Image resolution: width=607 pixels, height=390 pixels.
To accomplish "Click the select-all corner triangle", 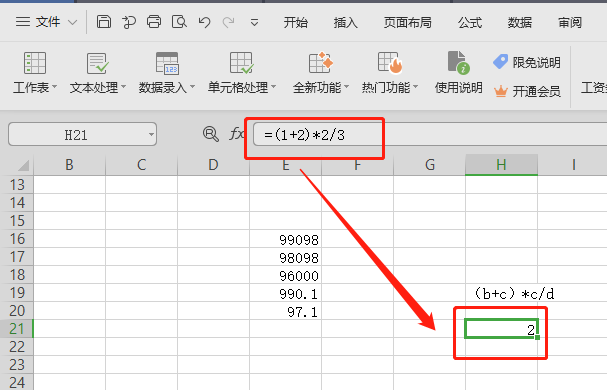I will [x=23, y=165].
